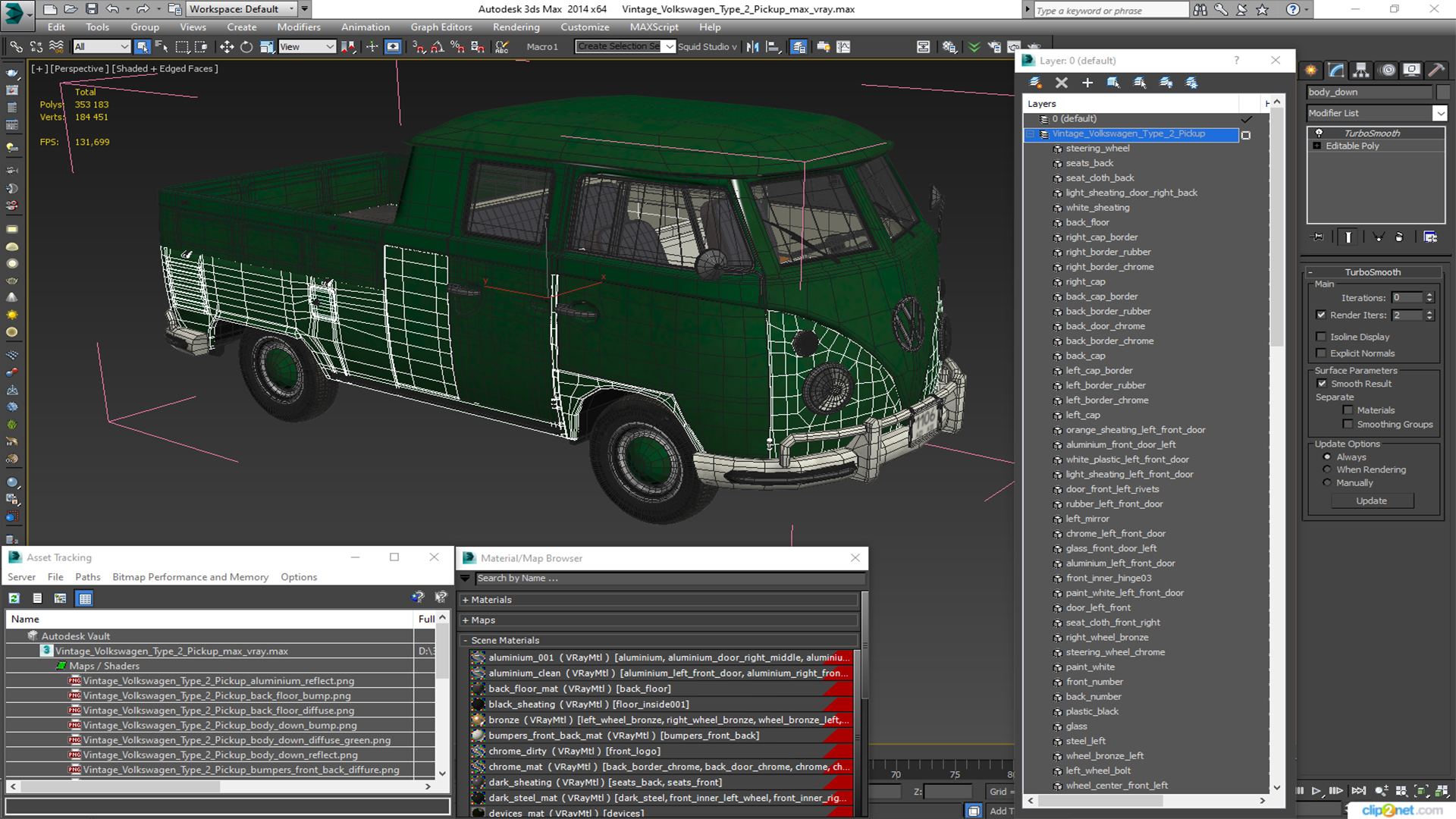Toggle Render Iters checkbox
Image resolution: width=1456 pixels, height=819 pixels.
(1321, 315)
